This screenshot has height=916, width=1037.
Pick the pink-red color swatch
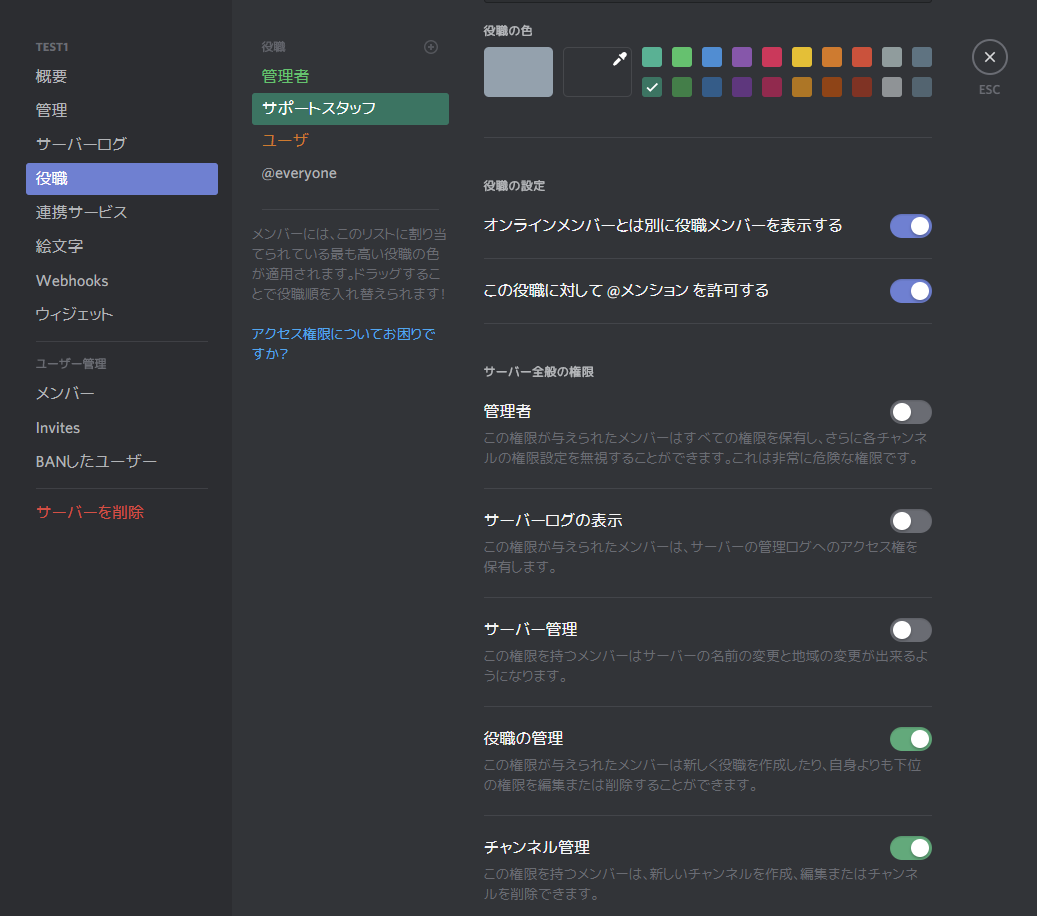click(x=772, y=57)
